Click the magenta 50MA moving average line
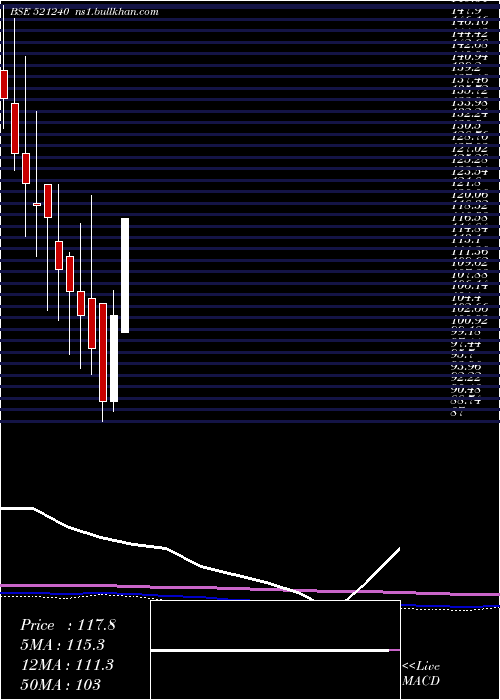Image resolution: width=500 pixels, height=700 pixels. coord(250,590)
